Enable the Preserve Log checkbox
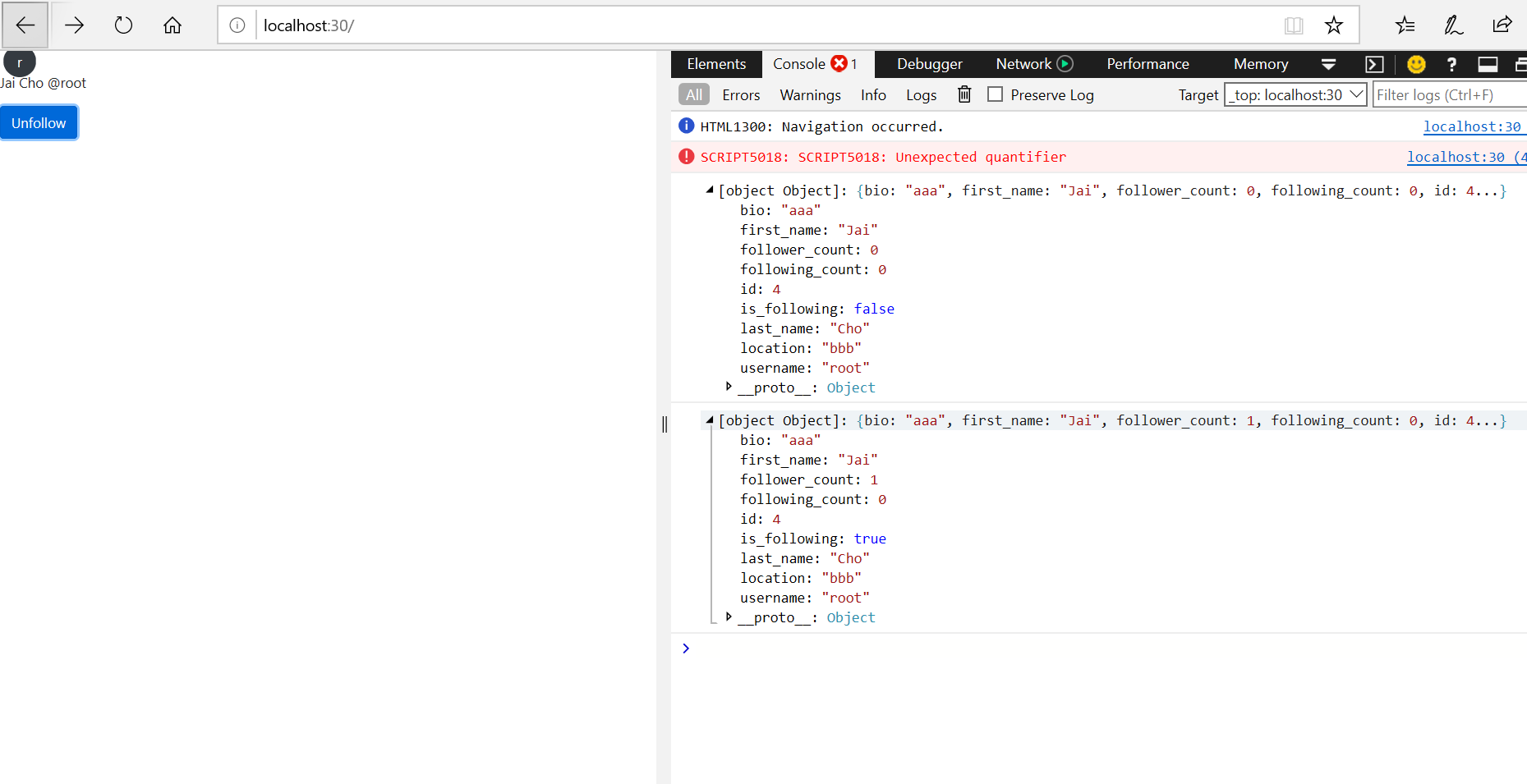1527x784 pixels. pyautogui.click(x=995, y=94)
